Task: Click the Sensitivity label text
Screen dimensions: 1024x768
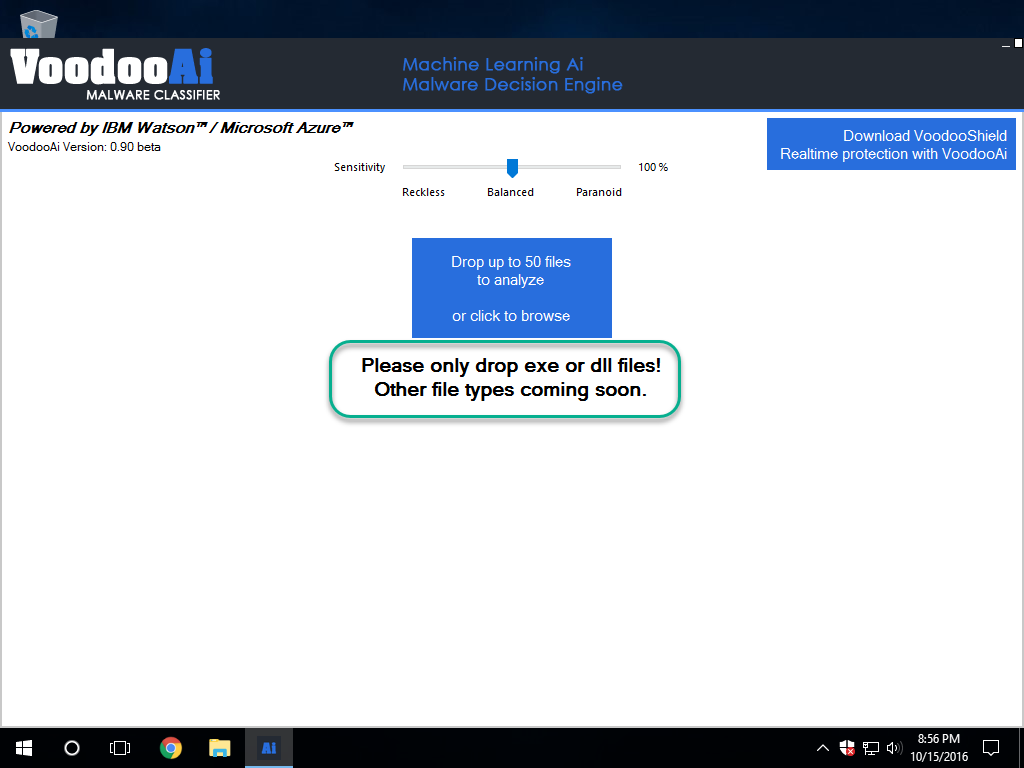Action: (360, 167)
